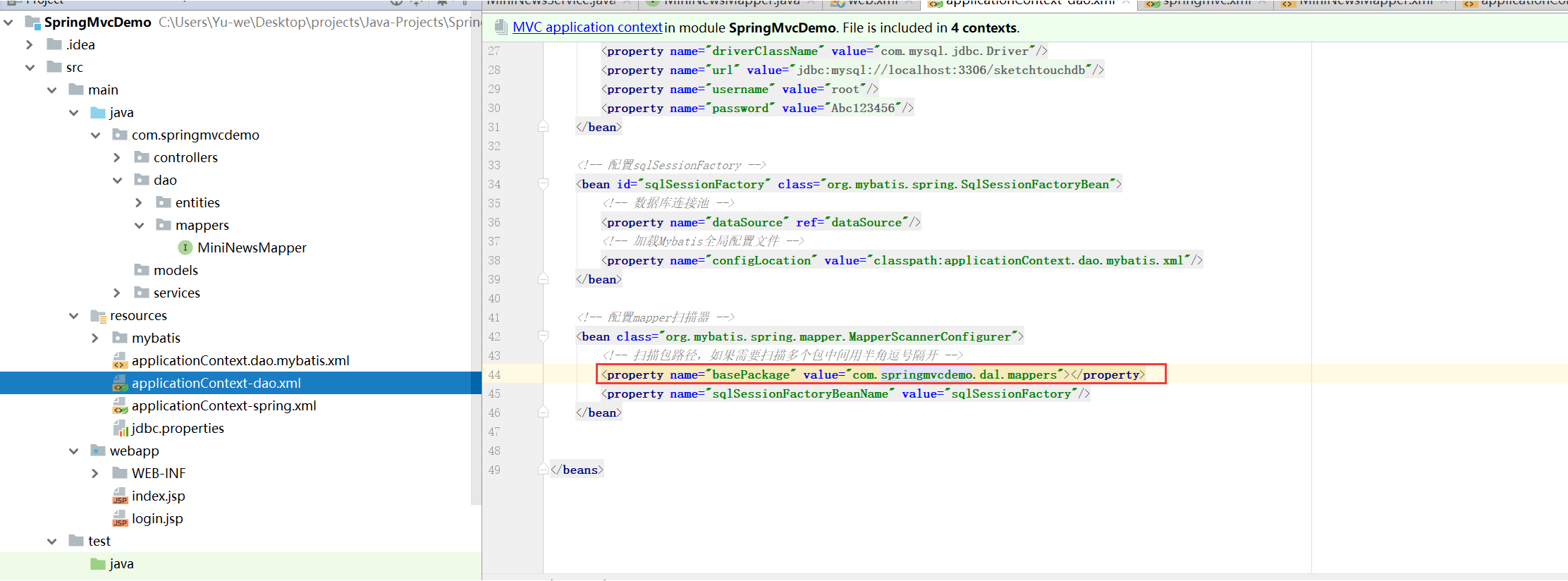The width and height of the screenshot is (1568, 581).
Task: Expand the .idea folder
Action: pyautogui.click(x=30, y=44)
